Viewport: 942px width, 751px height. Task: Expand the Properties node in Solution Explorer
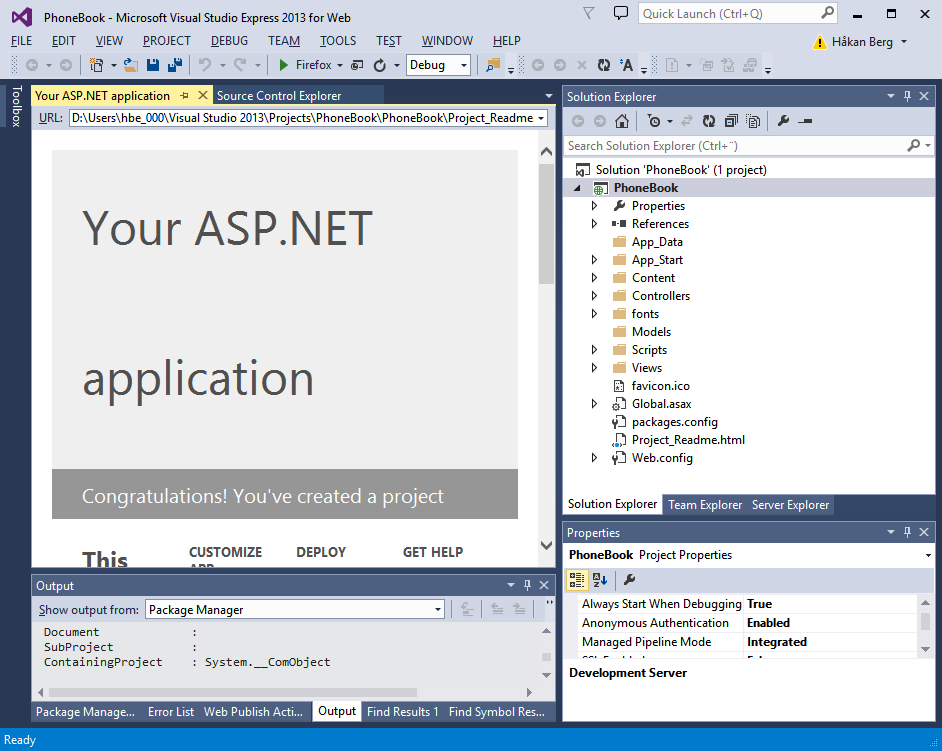click(594, 205)
